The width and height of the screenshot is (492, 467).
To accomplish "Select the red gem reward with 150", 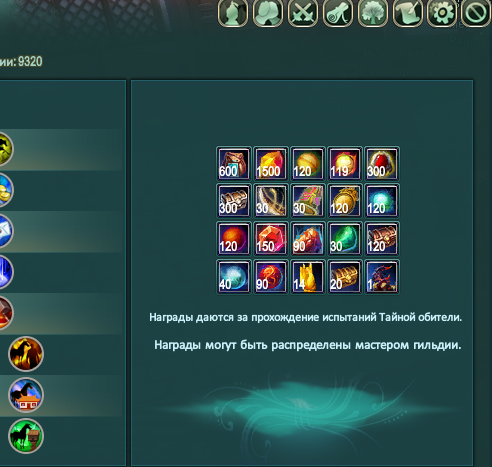I will (271, 239).
